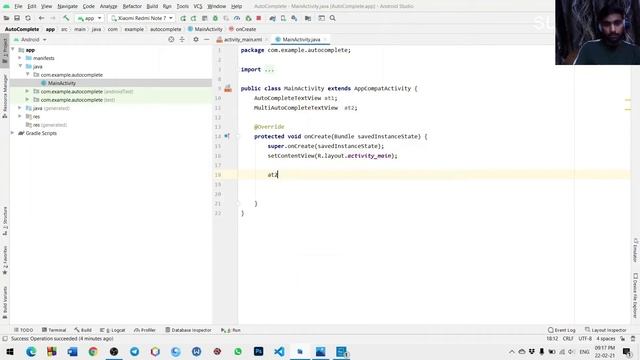
Task: Open the Layout Inspector
Action: (x=606, y=330)
